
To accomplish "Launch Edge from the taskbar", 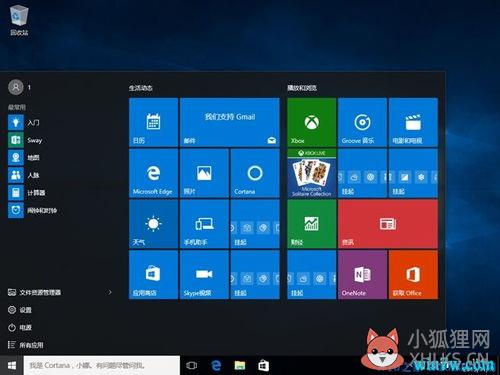I will pyautogui.click(x=216, y=366).
